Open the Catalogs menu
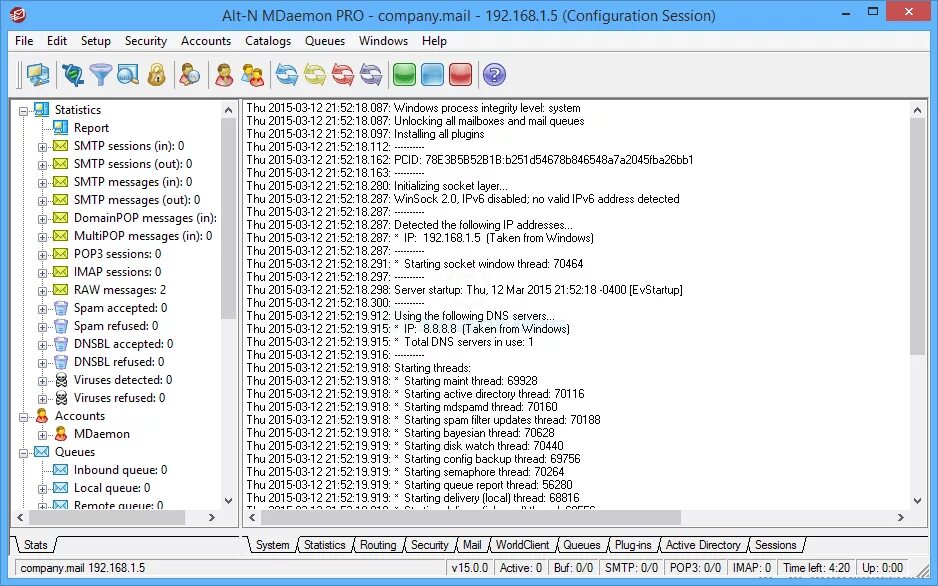 (x=268, y=41)
